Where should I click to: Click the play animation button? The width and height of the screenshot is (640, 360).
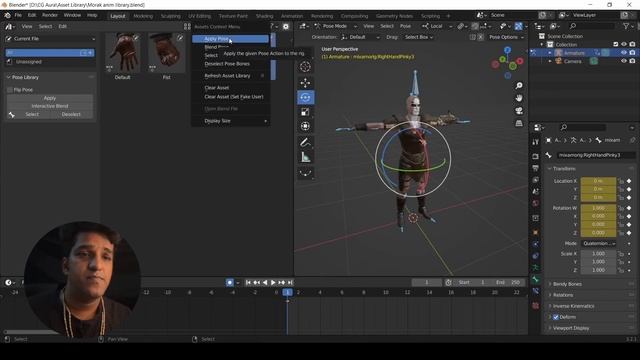pos(273,282)
